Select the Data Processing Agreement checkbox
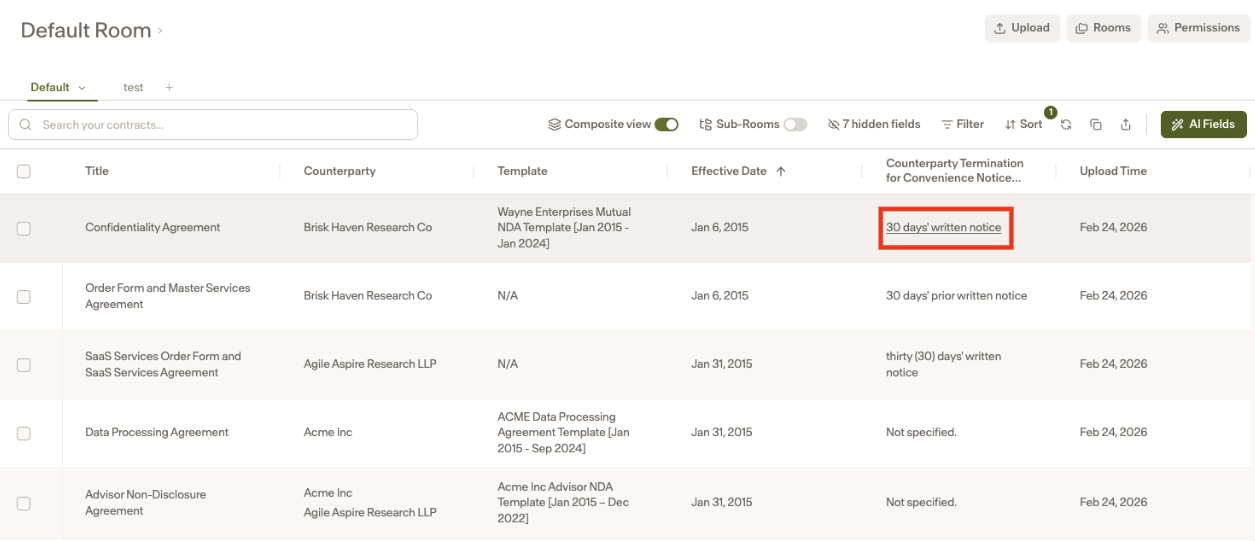 point(24,433)
